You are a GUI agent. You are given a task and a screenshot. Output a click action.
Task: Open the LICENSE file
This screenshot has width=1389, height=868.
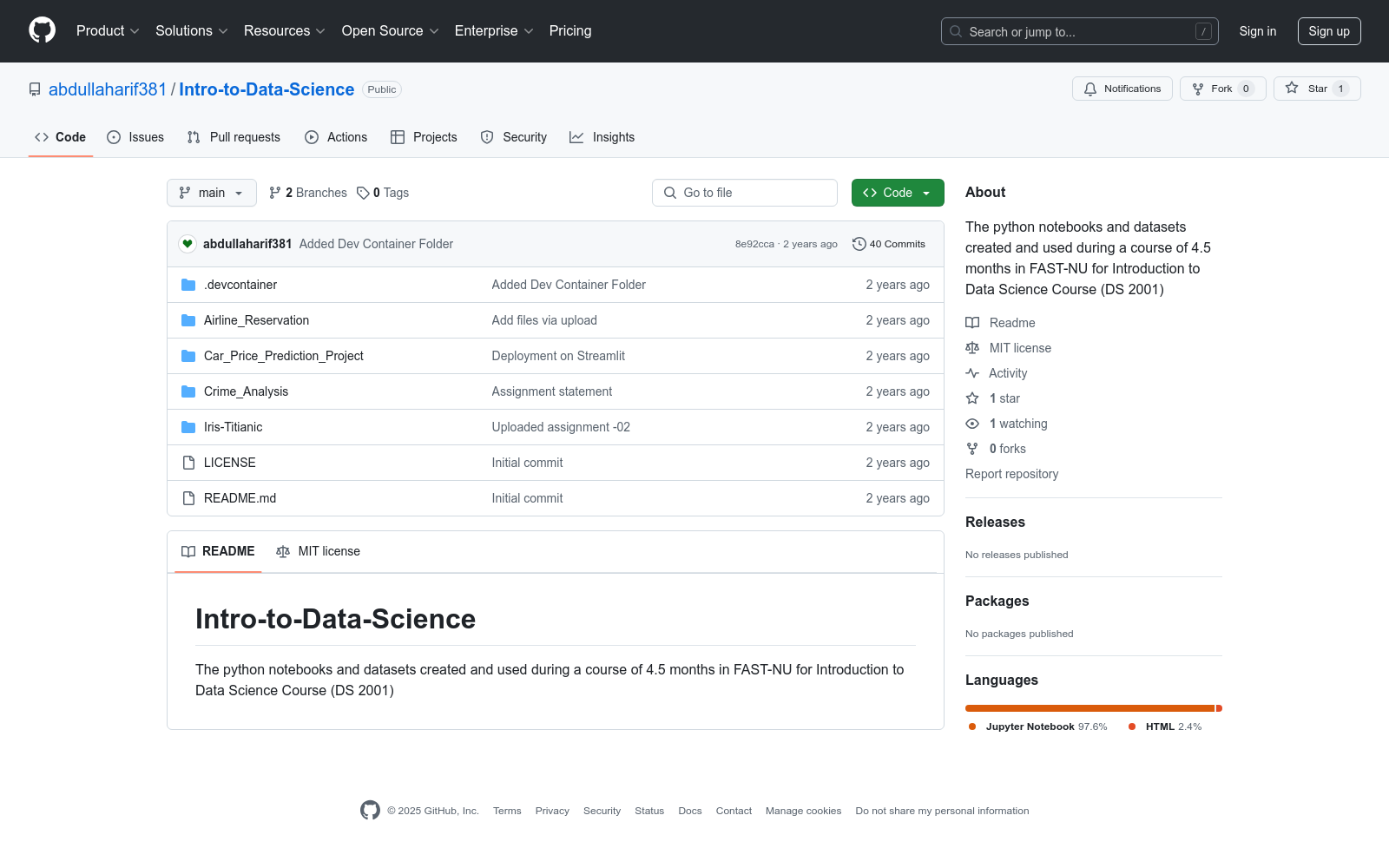click(x=229, y=463)
